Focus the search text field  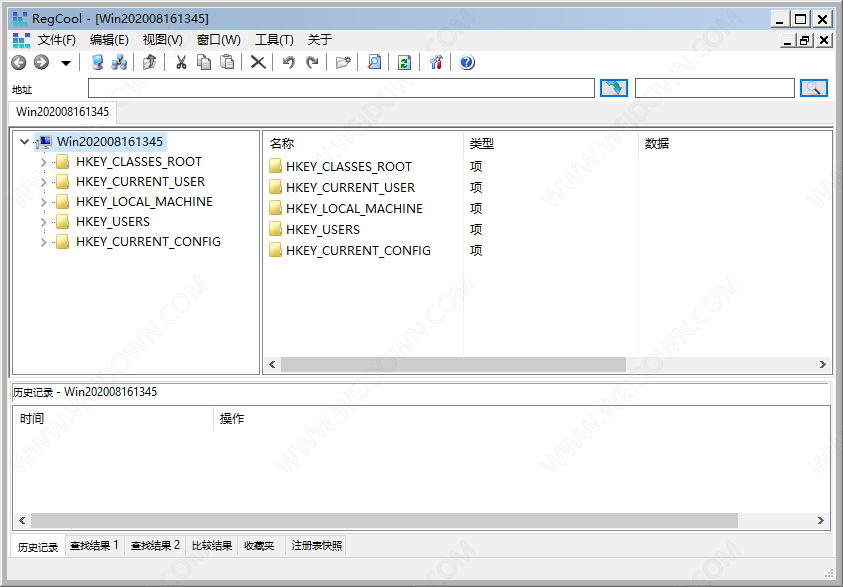715,88
